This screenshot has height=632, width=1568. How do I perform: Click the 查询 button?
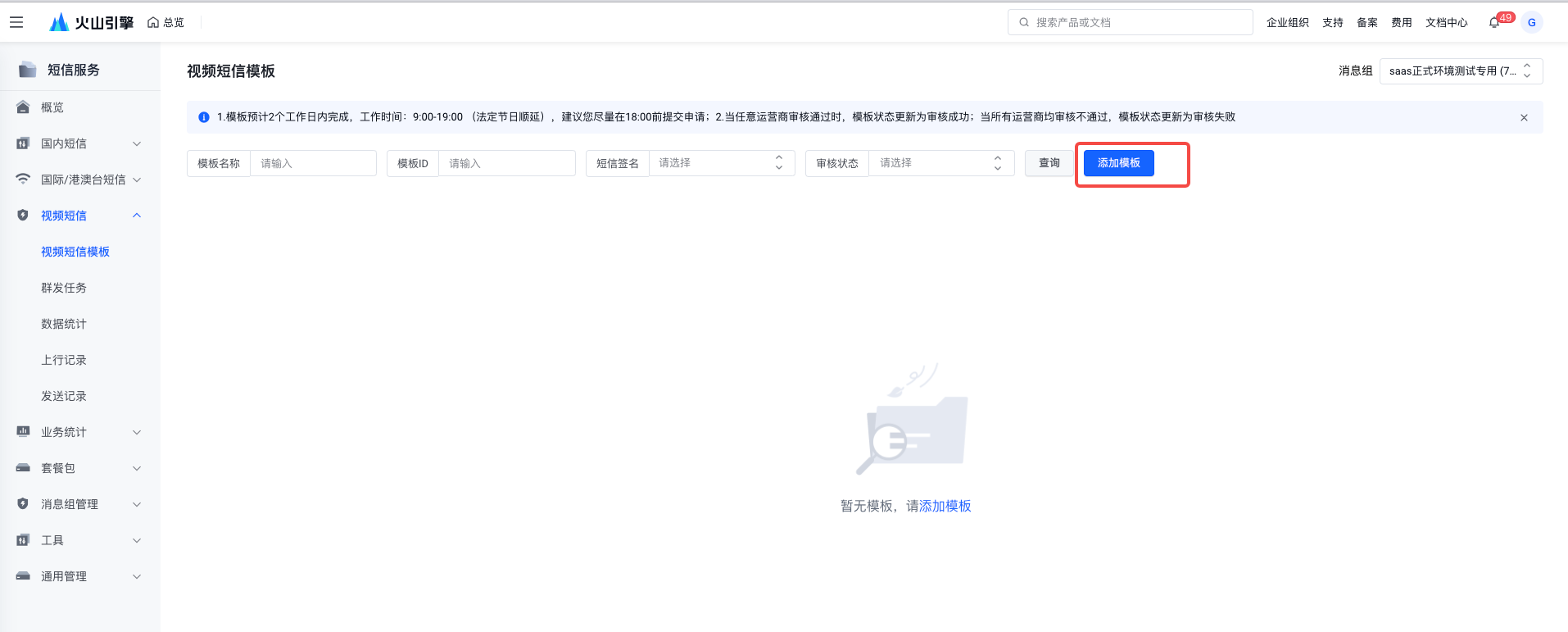coord(1049,163)
